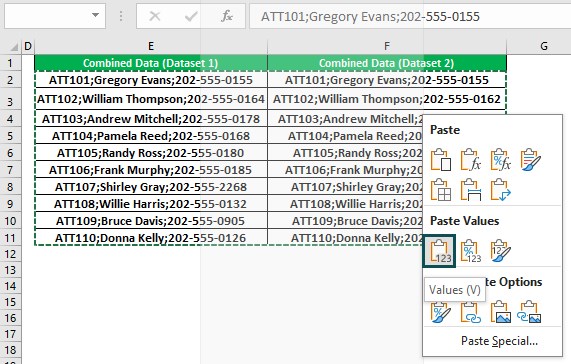Select column G header

tap(539, 46)
